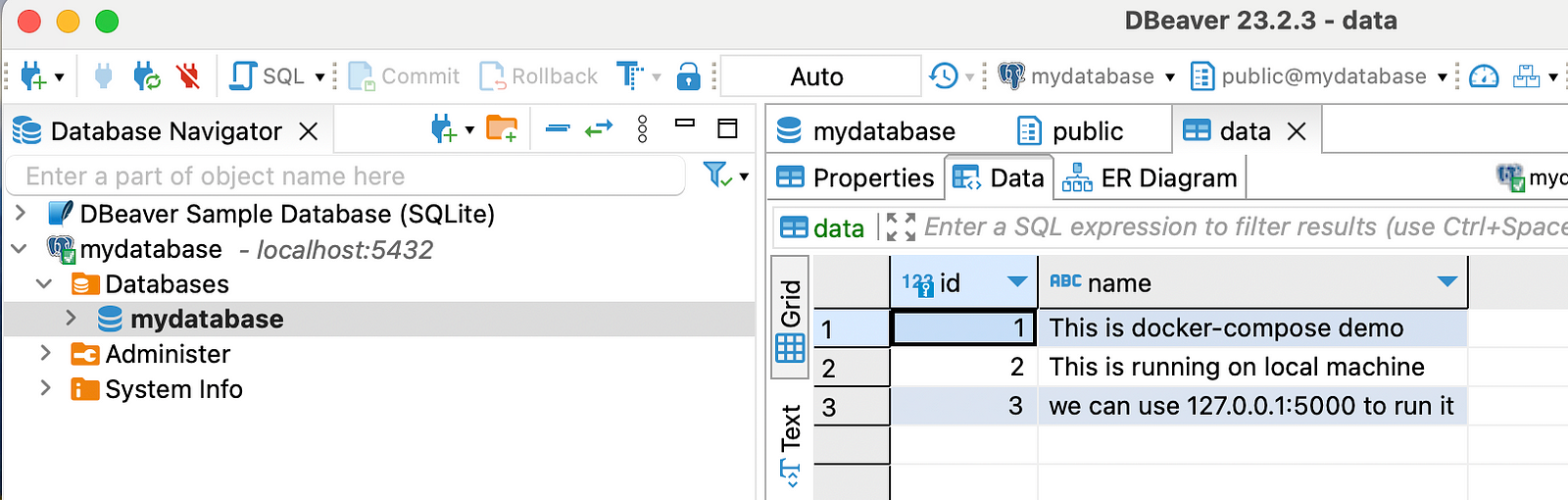
Task: Expand the mydatabase database node
Action: pyautogui.click(x=71, y=318)
